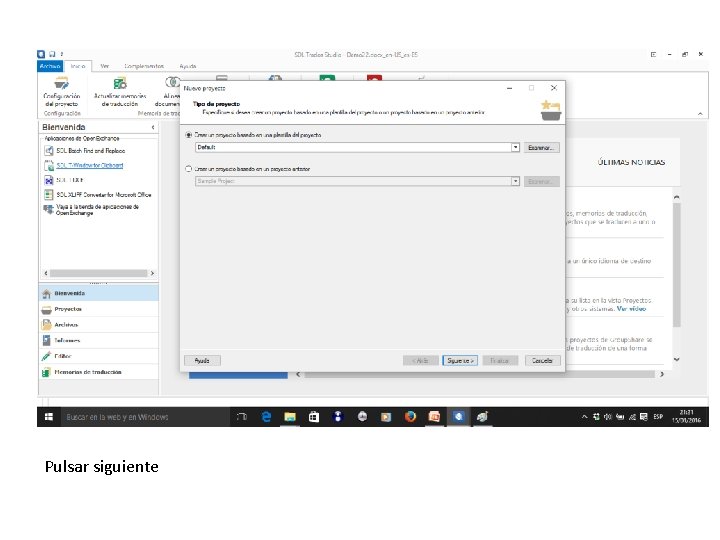Click the Windows search box on taskbar

(x=145, y=417)
